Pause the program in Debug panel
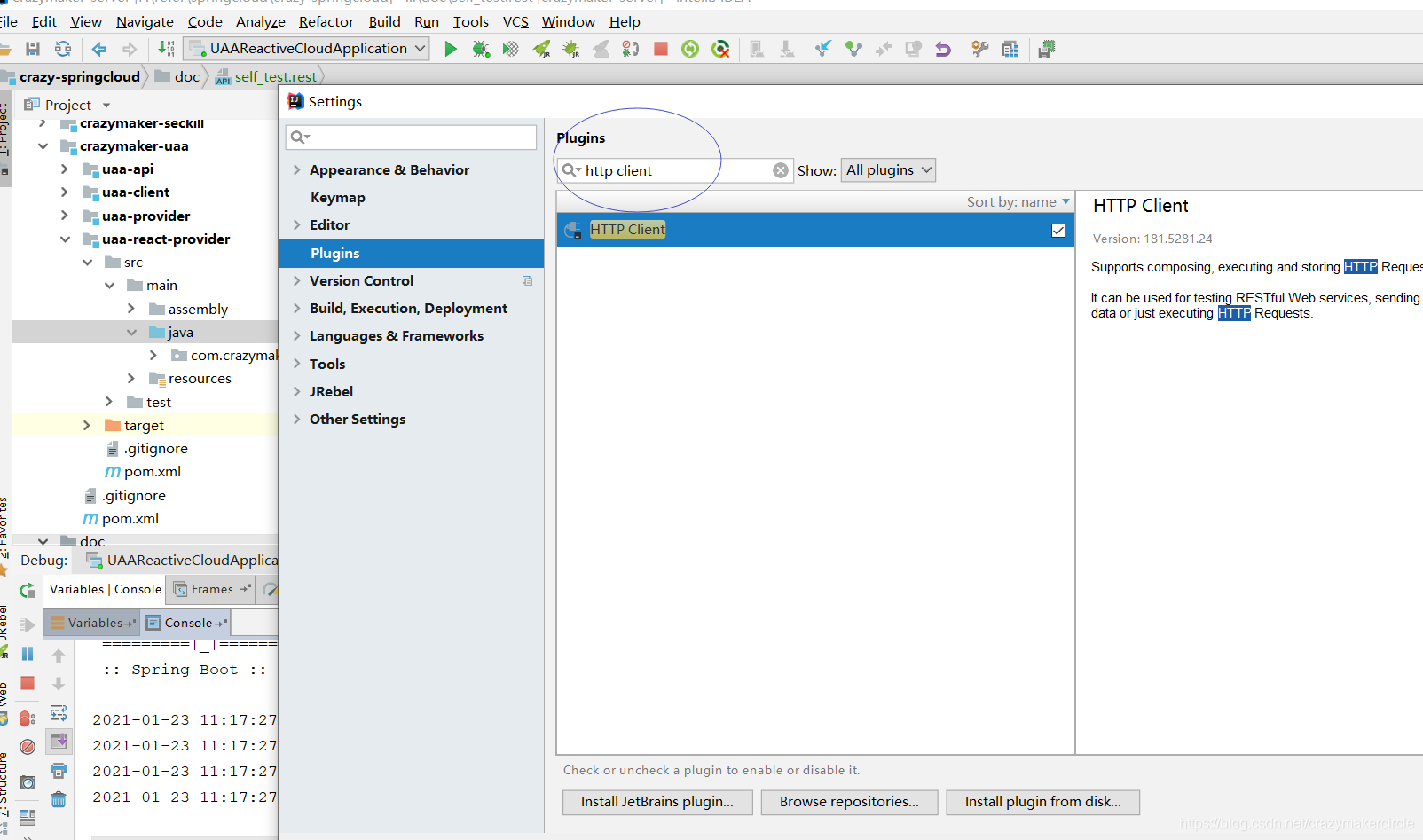The image size is (1423, 840). (x=28, y=654)
